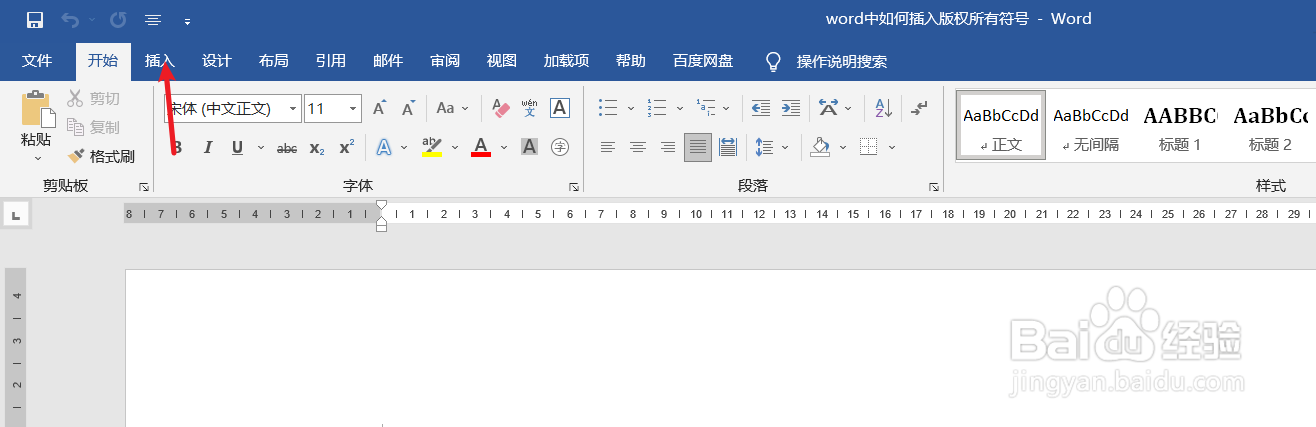Switch to the 引用 tab

(330, 61)
